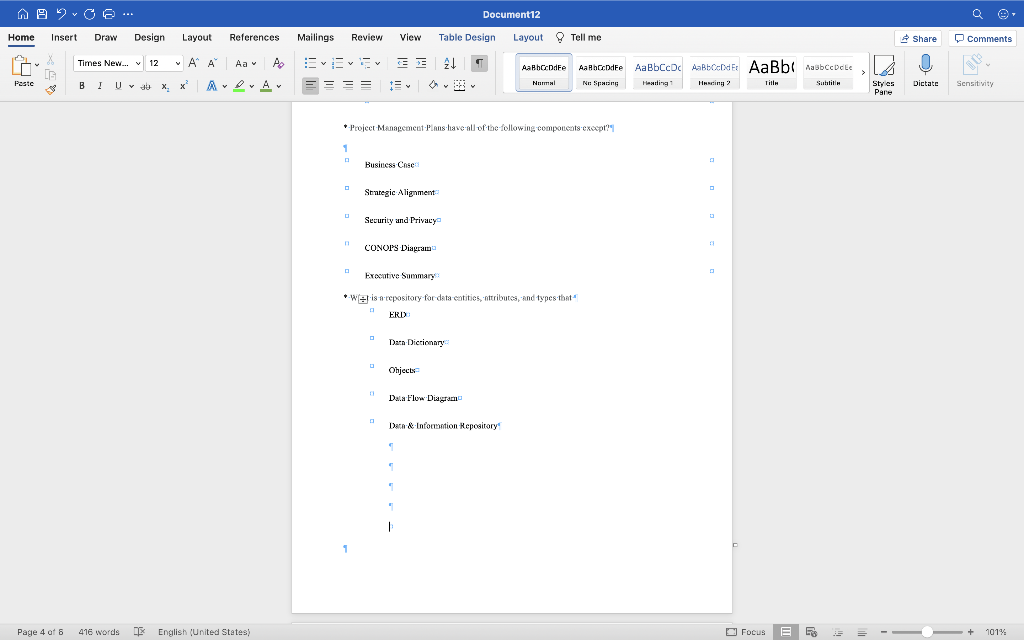Toggle the show paragraph marks button
The width and height of the screenshot is (1024, 640).
pos(479,63)
